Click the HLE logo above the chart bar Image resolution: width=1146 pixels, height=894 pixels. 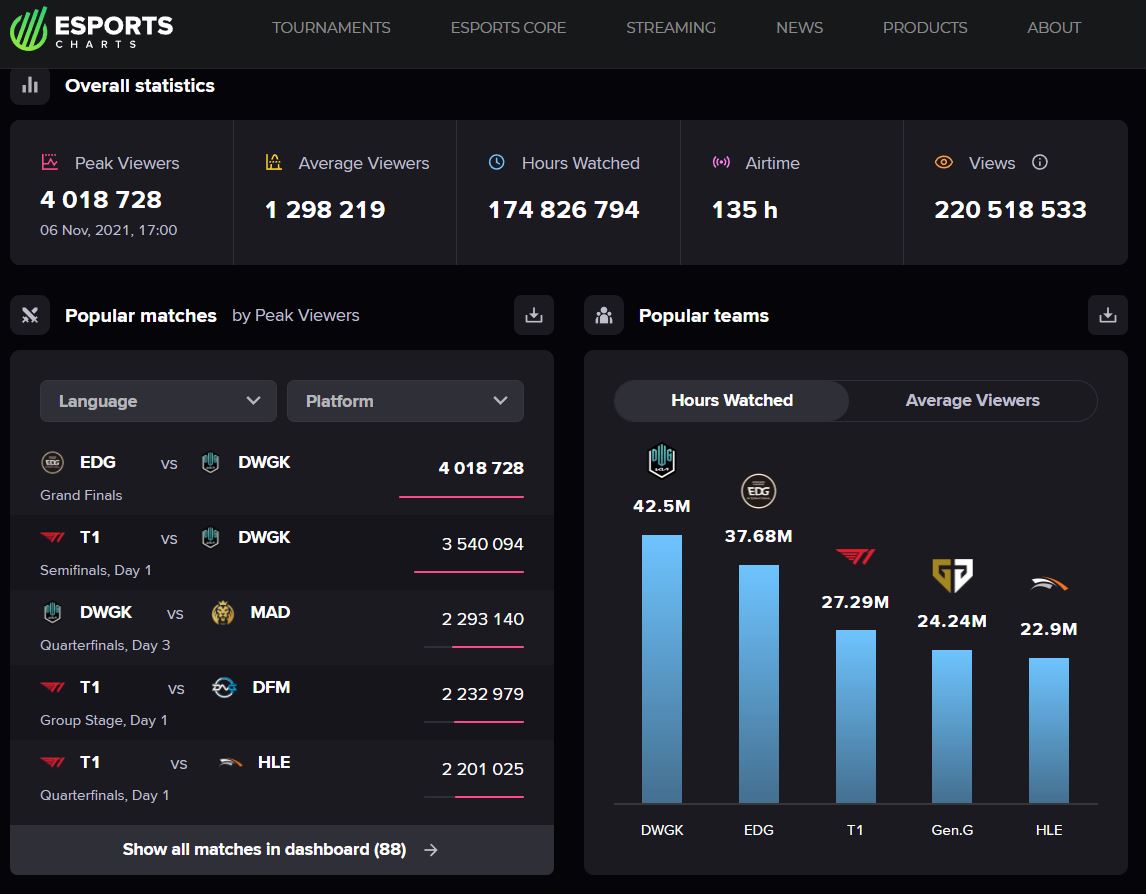[1049, 583]
